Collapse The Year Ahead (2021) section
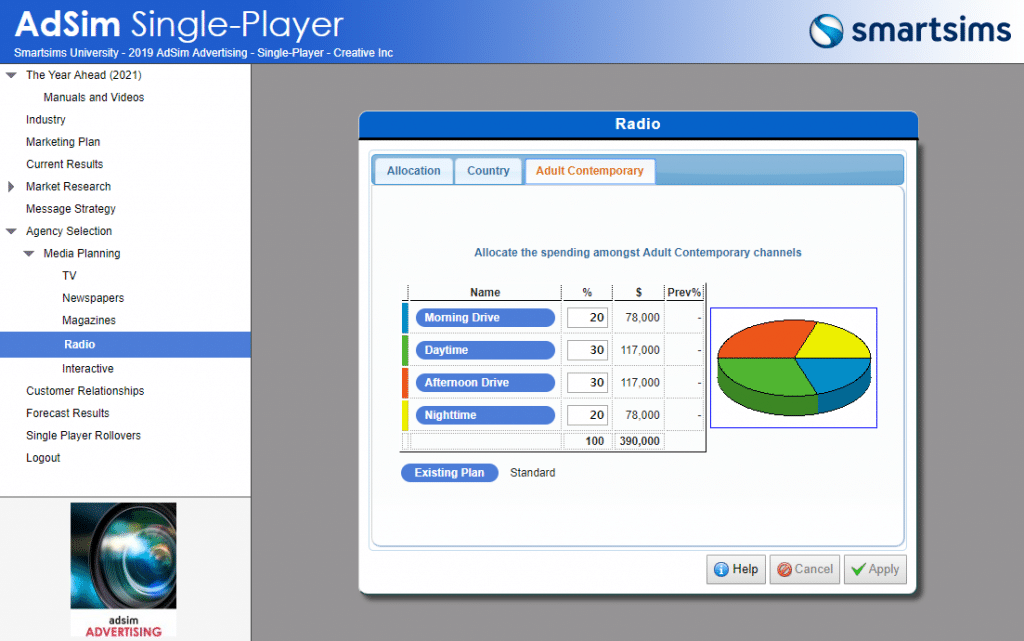1024x641 pixels. coord(10,74)
